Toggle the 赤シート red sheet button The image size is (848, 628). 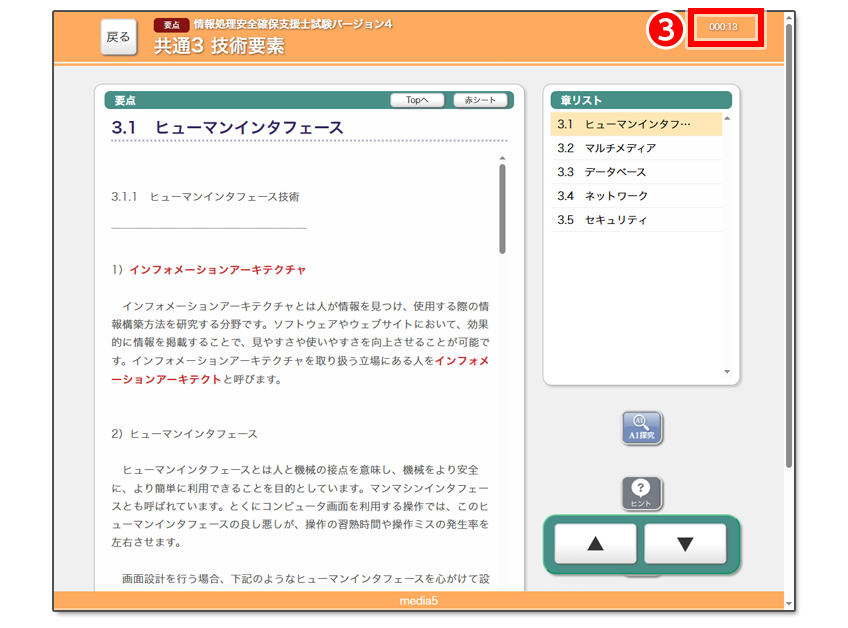tap(480, 100)
